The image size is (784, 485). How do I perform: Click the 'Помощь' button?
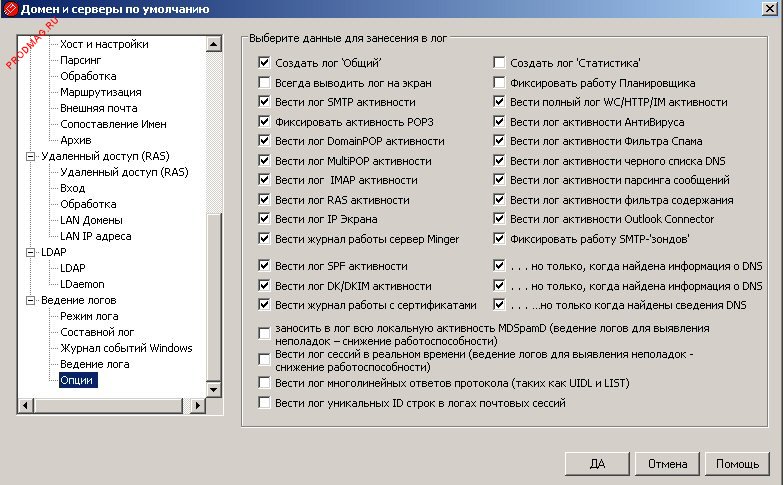point(737,464)
